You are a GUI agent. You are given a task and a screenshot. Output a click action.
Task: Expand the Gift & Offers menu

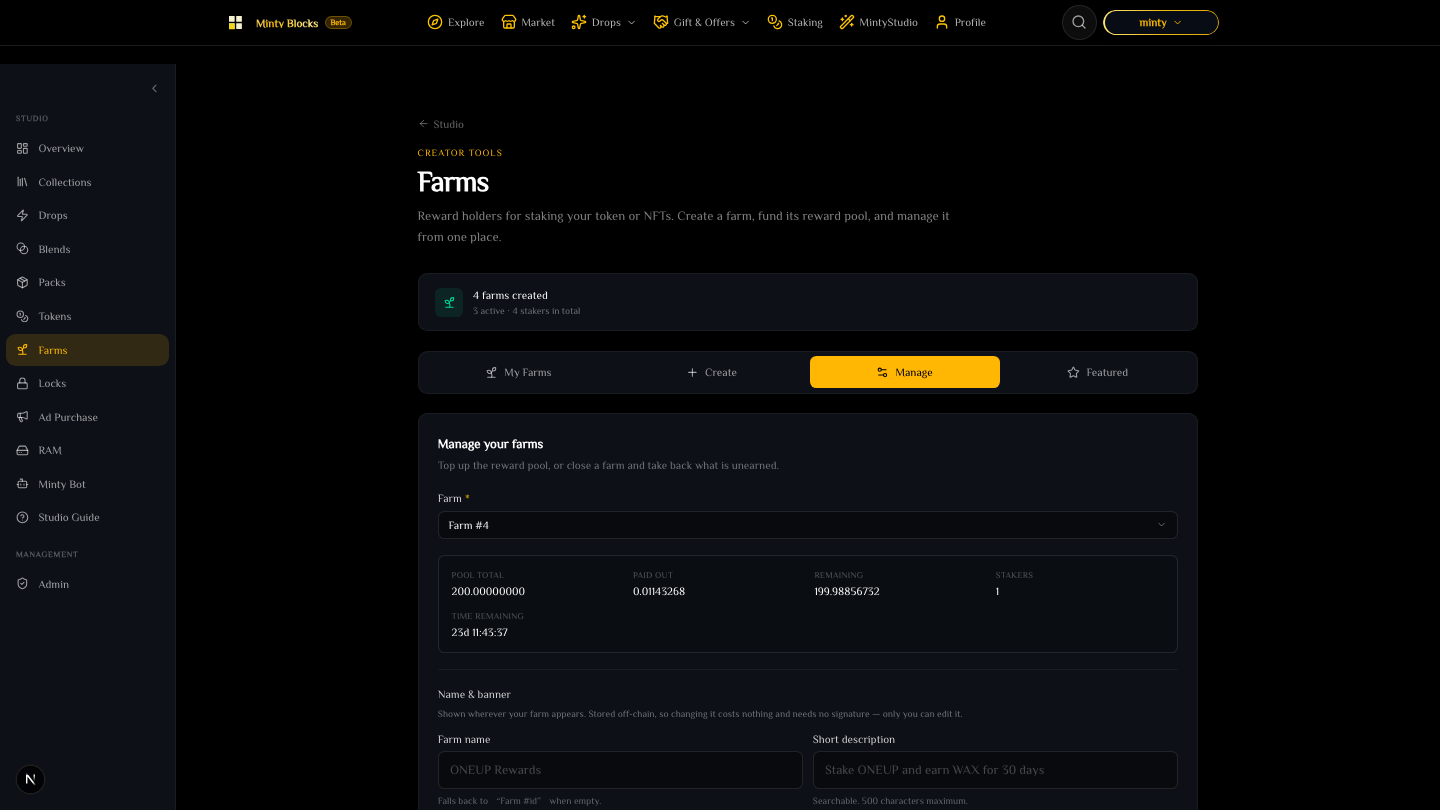(x=701, y=22)
